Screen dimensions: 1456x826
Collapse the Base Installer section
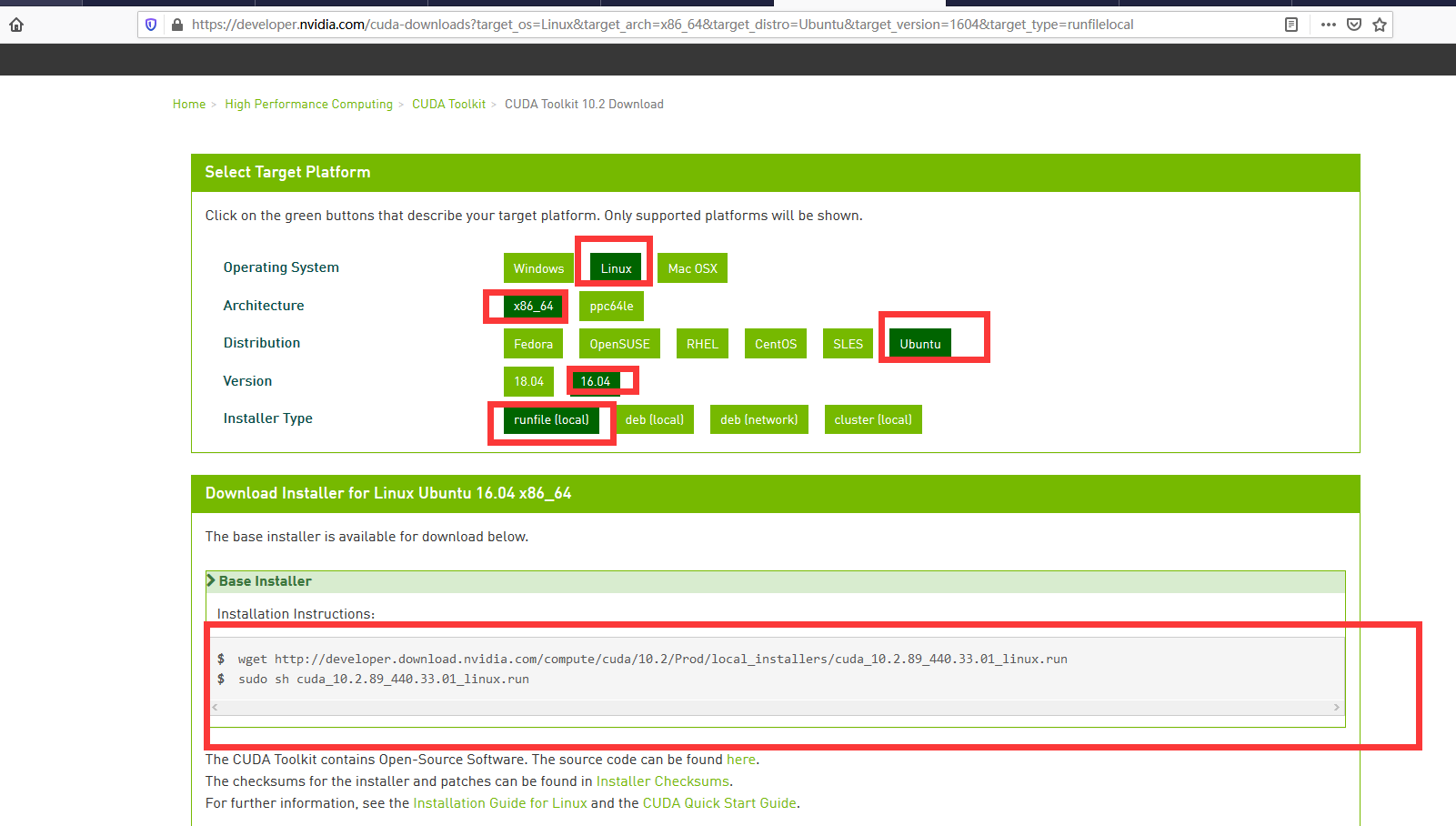click(776, 581)
